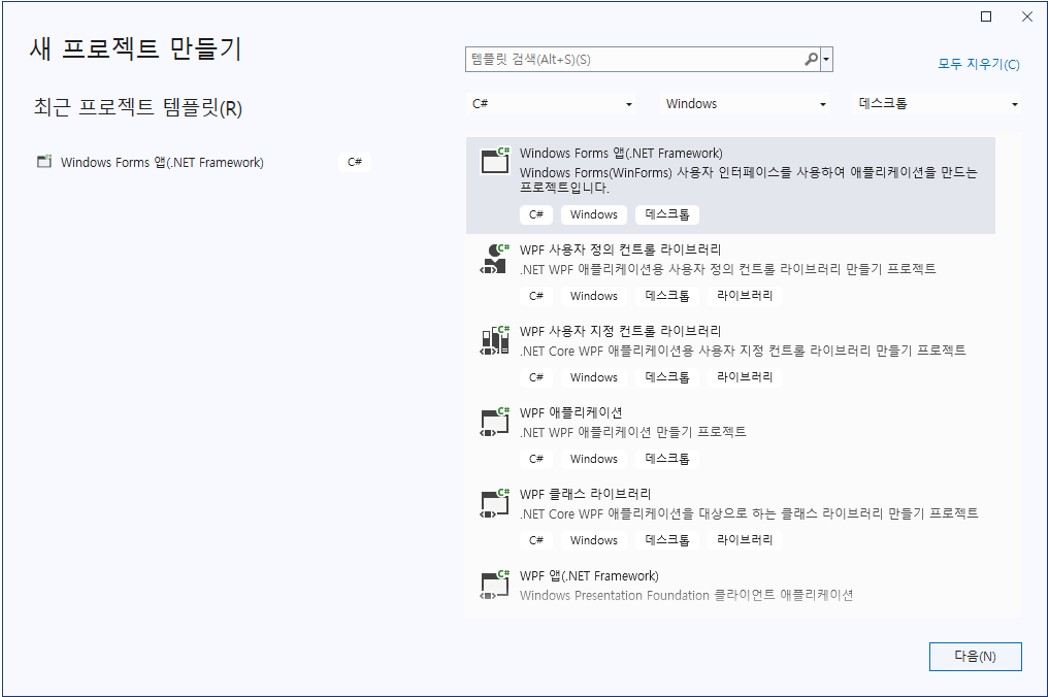Select WPF 애플리케이션 template title
1048x697 pixels.
(571, 413)
